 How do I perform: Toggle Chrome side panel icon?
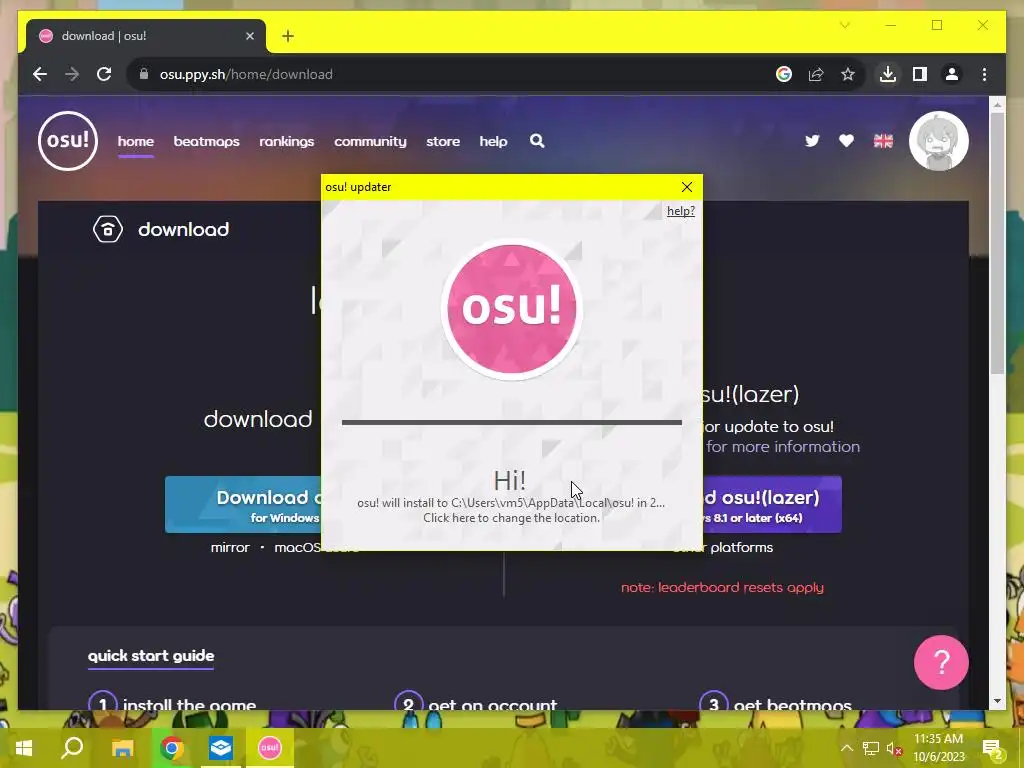point(920,74)
